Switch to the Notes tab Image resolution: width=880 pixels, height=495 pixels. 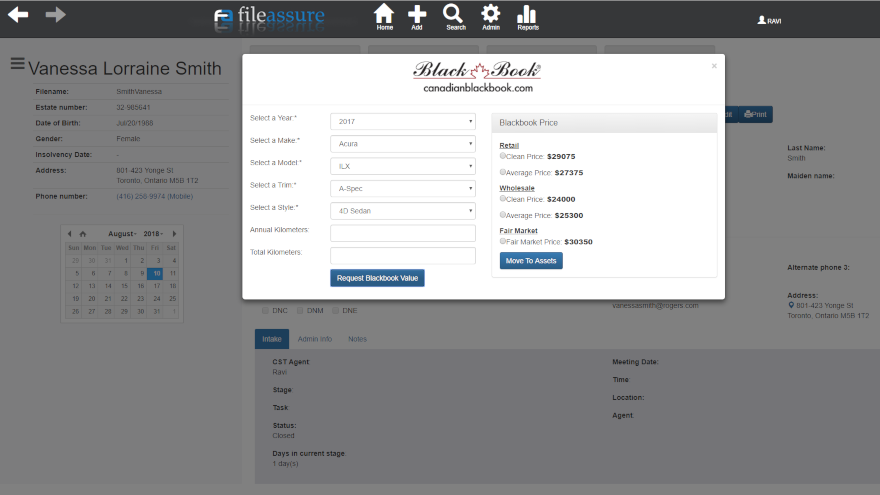click(x=357, y=339)
